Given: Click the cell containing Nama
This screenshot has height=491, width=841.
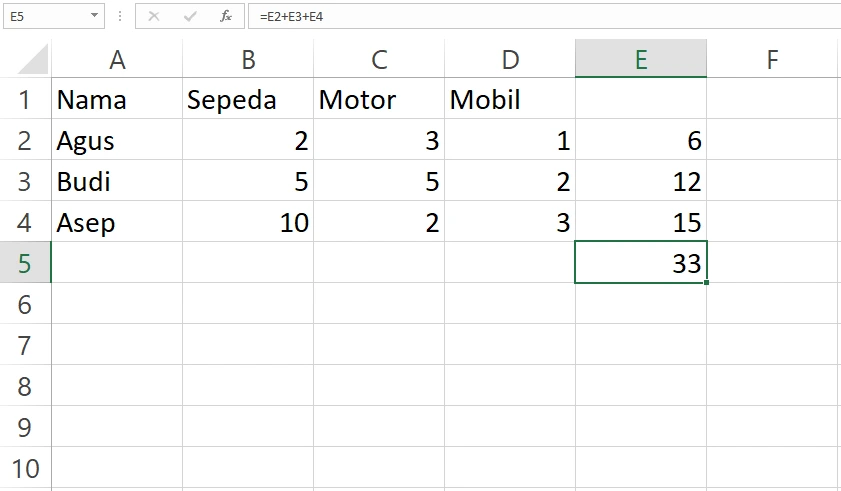Looking at the screenshot, I should 117,99.
